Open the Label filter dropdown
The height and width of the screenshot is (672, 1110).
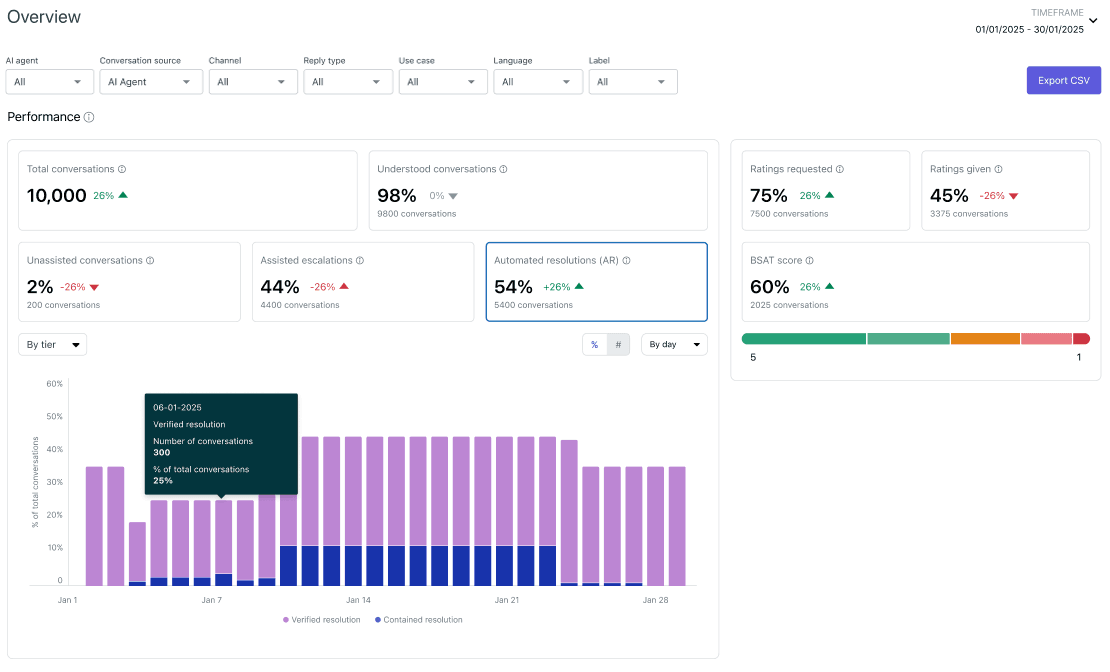[x=633, y=82]
